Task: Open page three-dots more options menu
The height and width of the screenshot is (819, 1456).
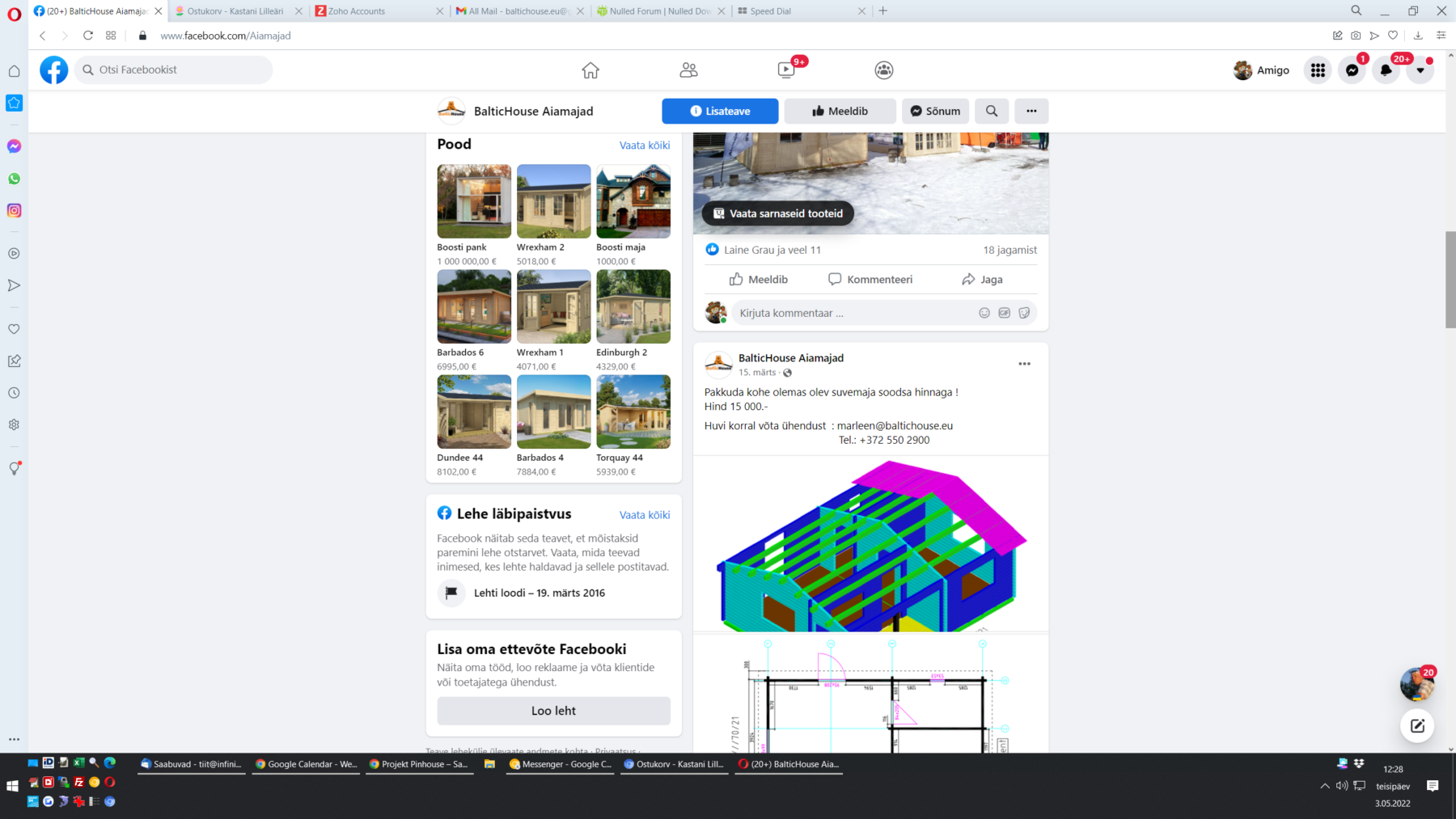Action: (x=1031, y=112)
